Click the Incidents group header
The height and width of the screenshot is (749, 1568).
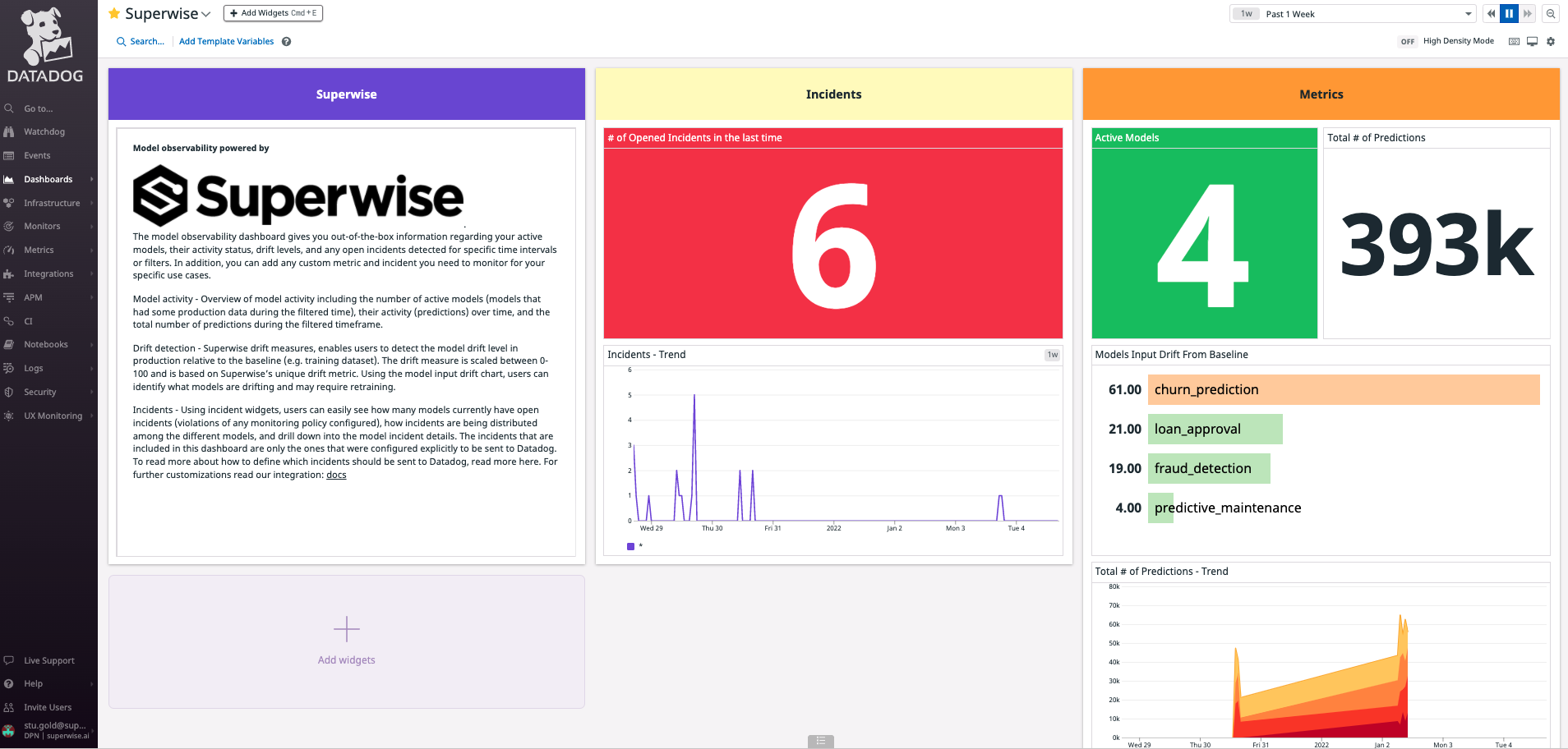pyautogui.click(x=833, y=94)
